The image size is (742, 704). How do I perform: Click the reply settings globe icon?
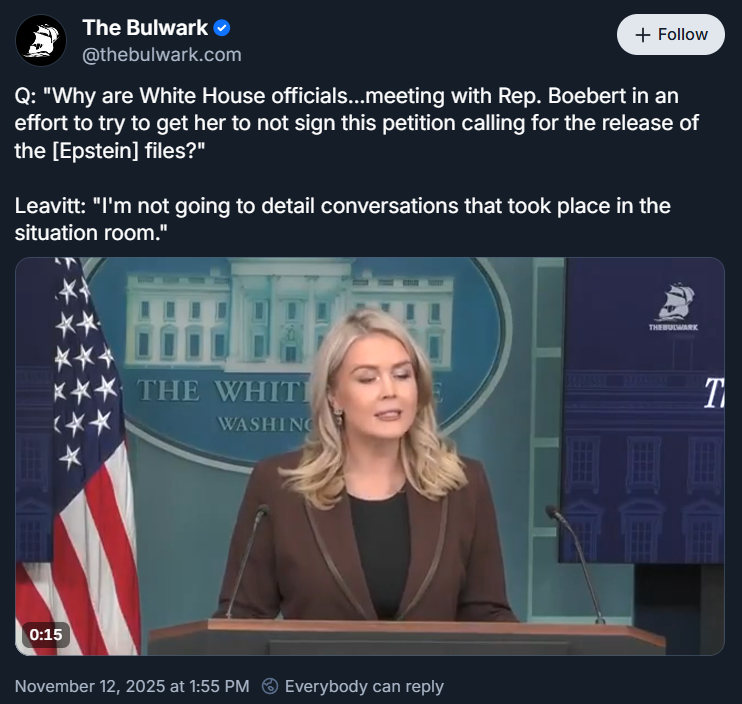coord(270,686)
